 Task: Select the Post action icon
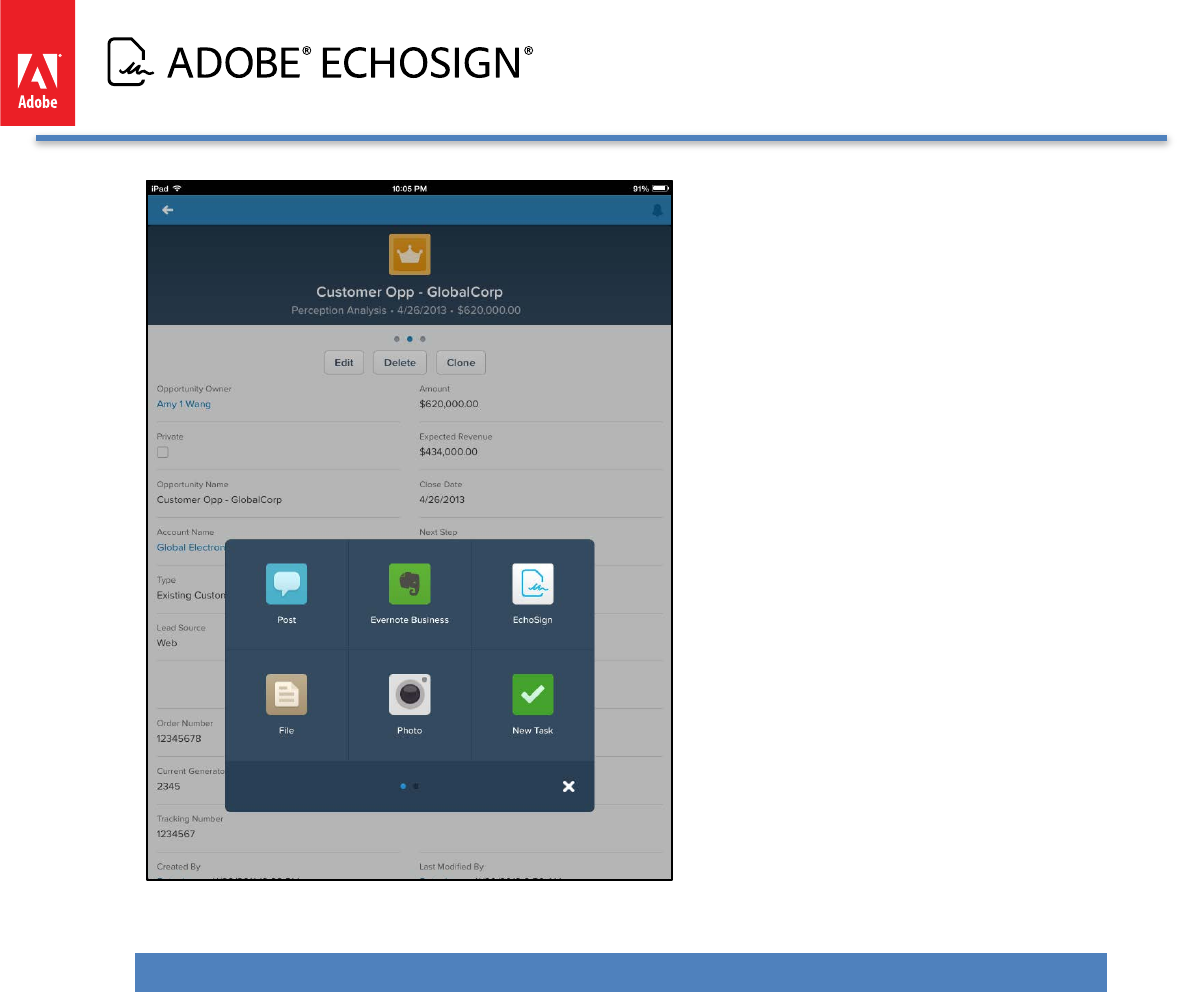pos(286,584)
